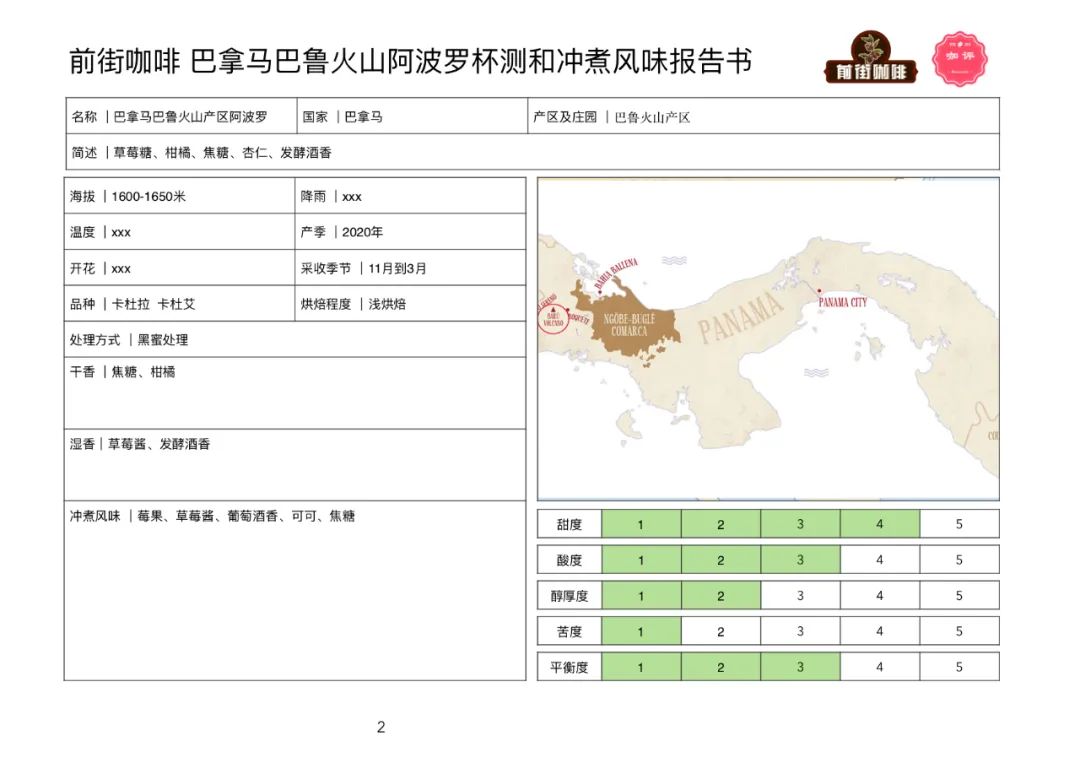Viewport: 1080px width, 763px height.
Task: Select score 2 in the 醇厚度 row
Action: (x=721, y=596)
